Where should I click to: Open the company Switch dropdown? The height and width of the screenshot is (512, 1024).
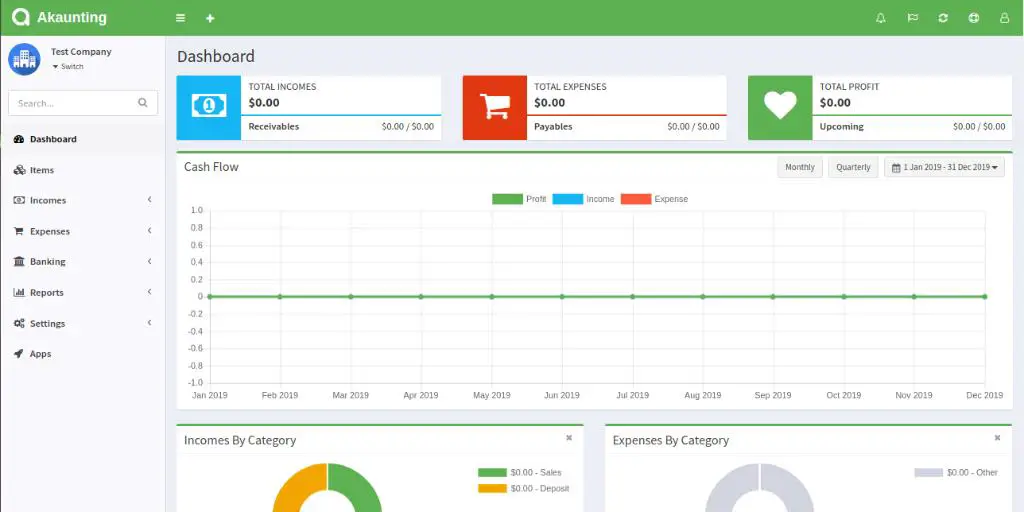click(x=67, y=67)
